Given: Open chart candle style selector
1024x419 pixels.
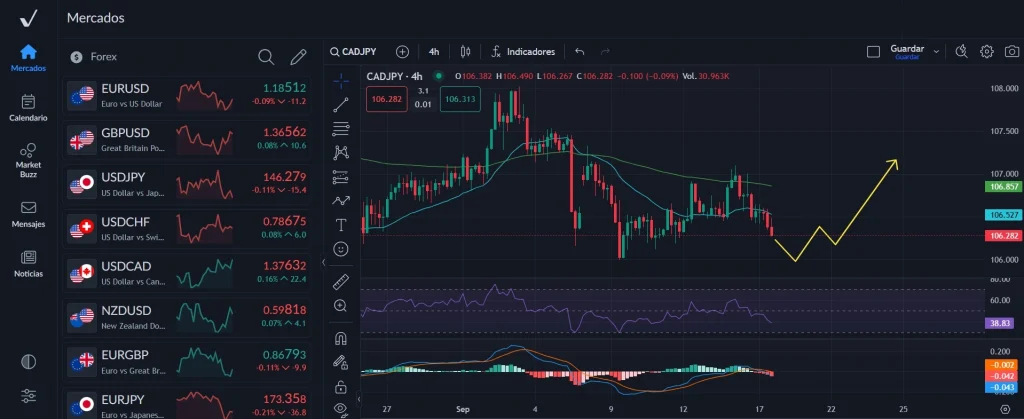Looking at the screenshot, I should coord(465,52).
